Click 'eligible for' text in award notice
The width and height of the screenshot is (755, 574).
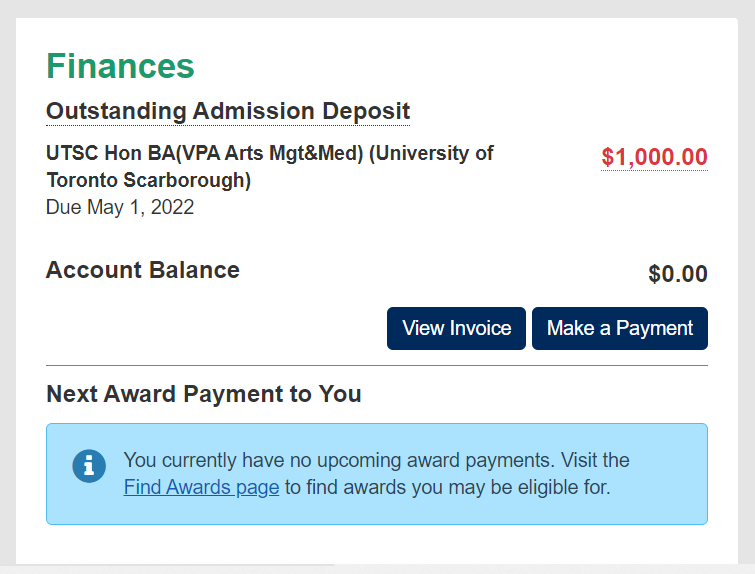[x=564, y=487]
